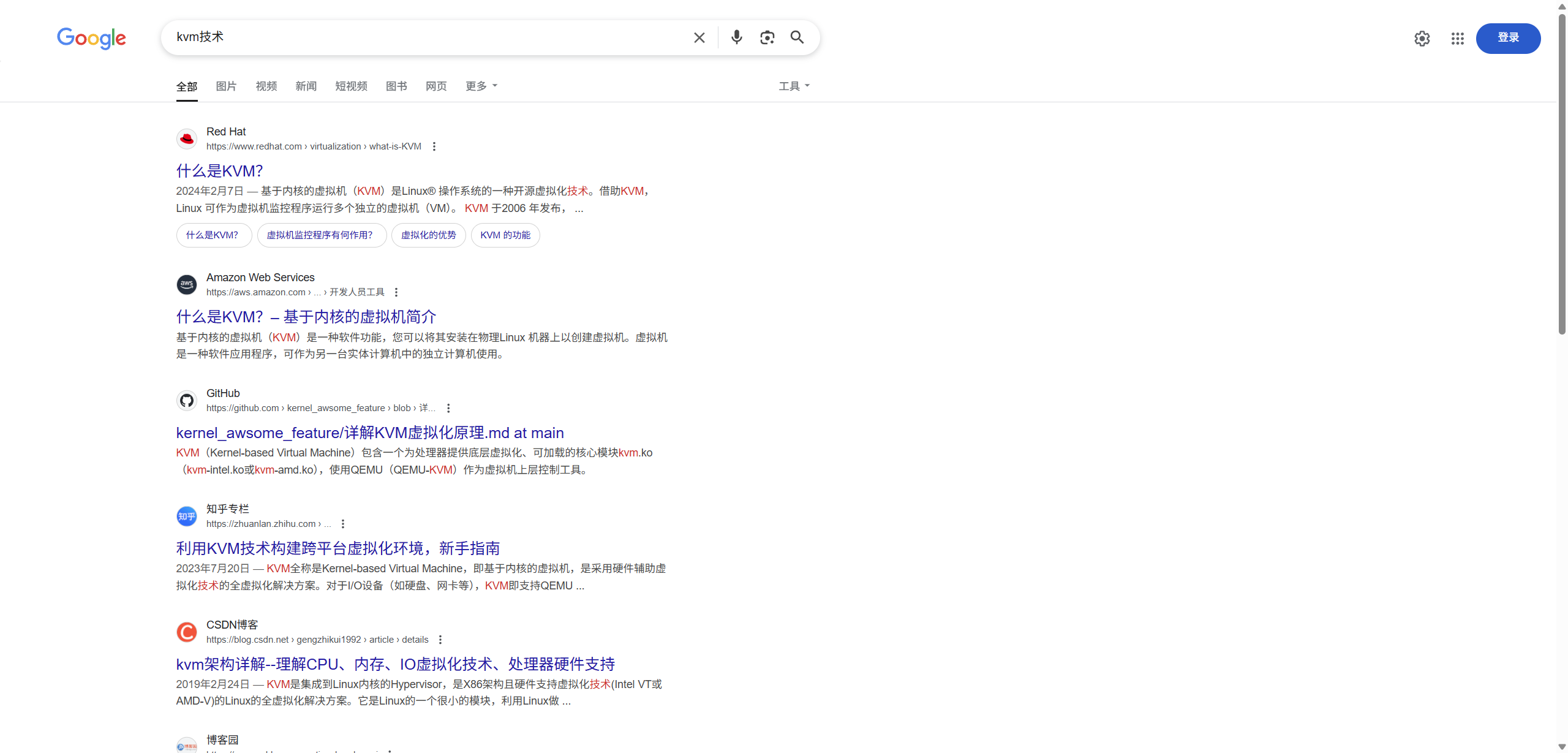The width and height of the screenshot is (1568, 753).
Task: Click the 博客园 site name
Action: (x=222, y=740)
